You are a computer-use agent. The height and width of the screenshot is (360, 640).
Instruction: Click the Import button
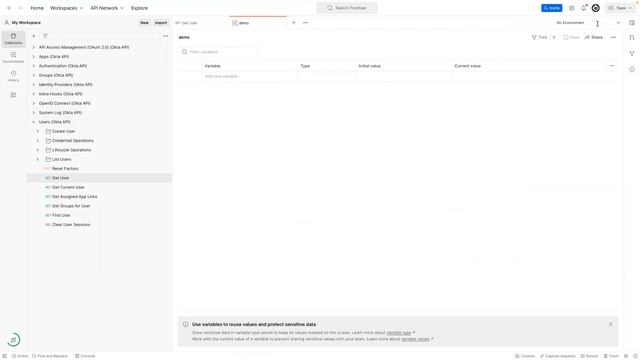(x=161, y=23)
